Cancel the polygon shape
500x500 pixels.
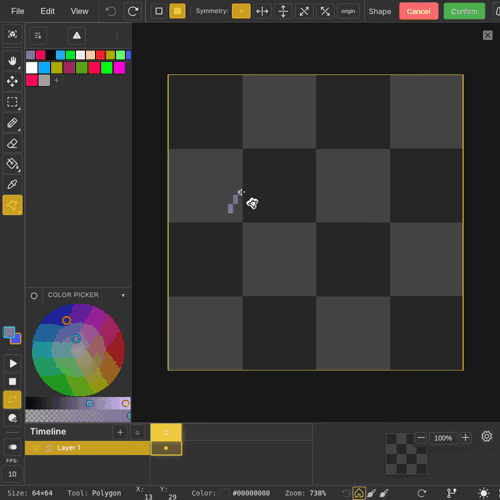pyautogui.click(x=418, y=11)
